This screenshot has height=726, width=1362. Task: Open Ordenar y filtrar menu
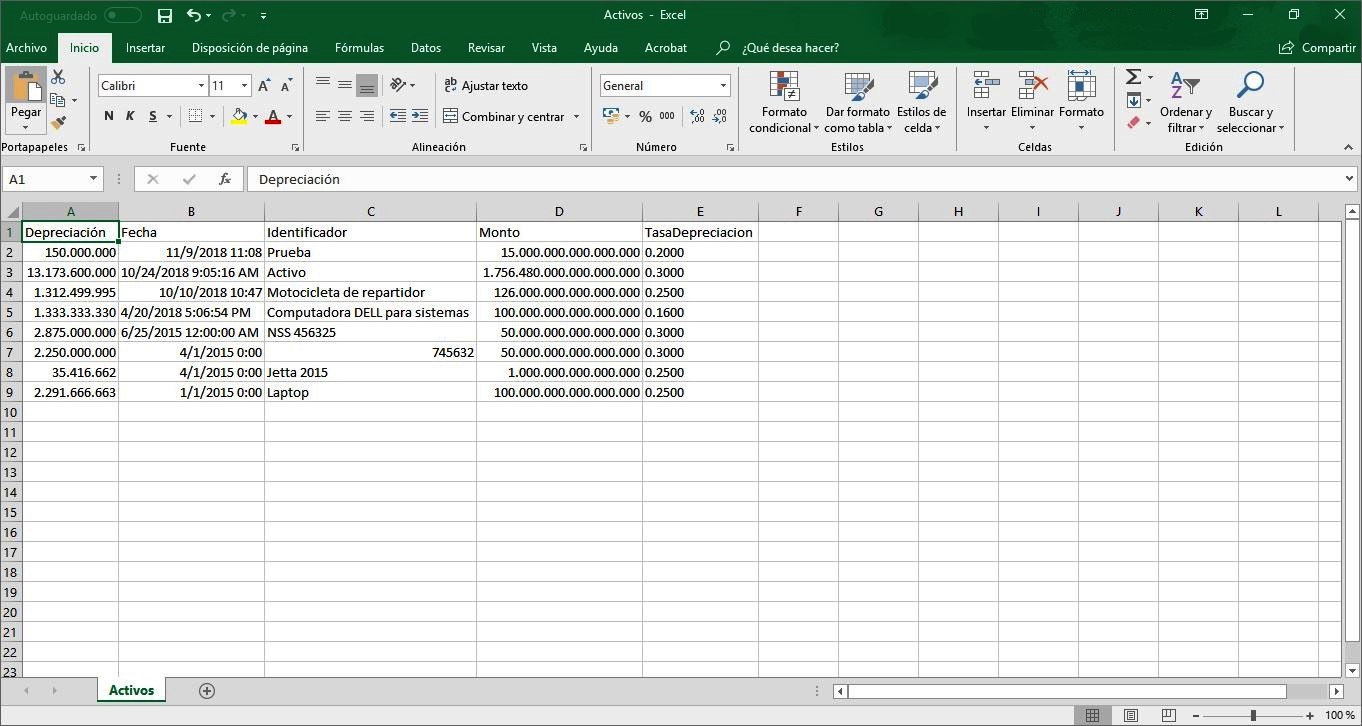pos(1185,102)
